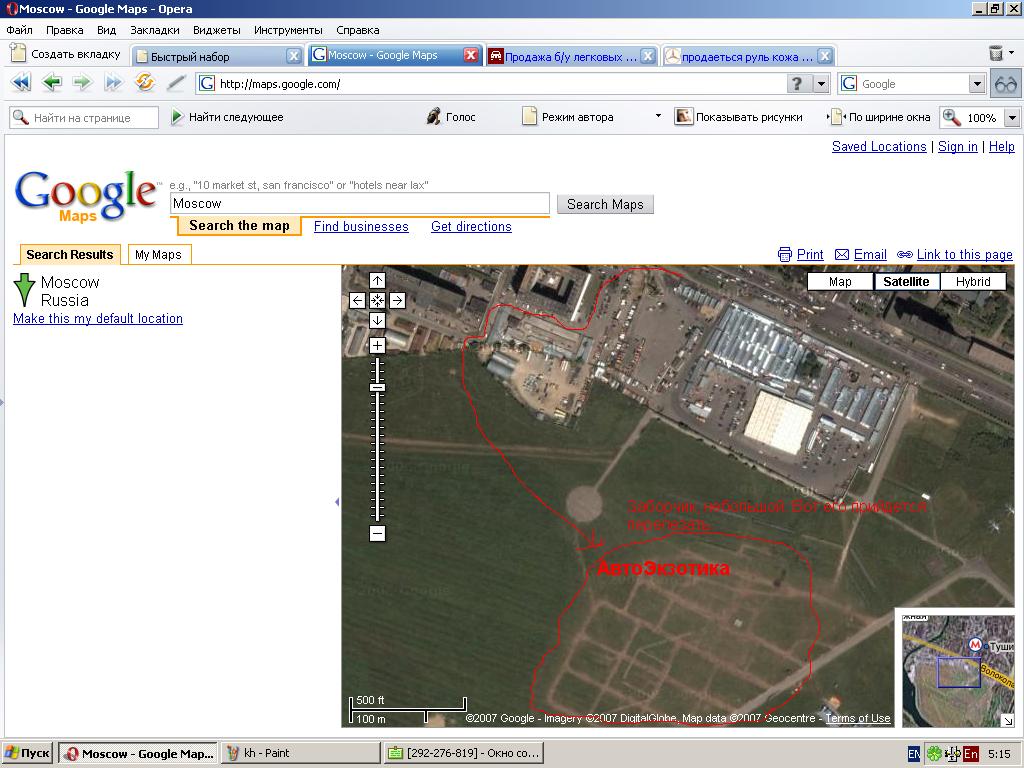Reload the page with the orange refresh icon
Screen dimensions: 1024x768
pos(144,83)
